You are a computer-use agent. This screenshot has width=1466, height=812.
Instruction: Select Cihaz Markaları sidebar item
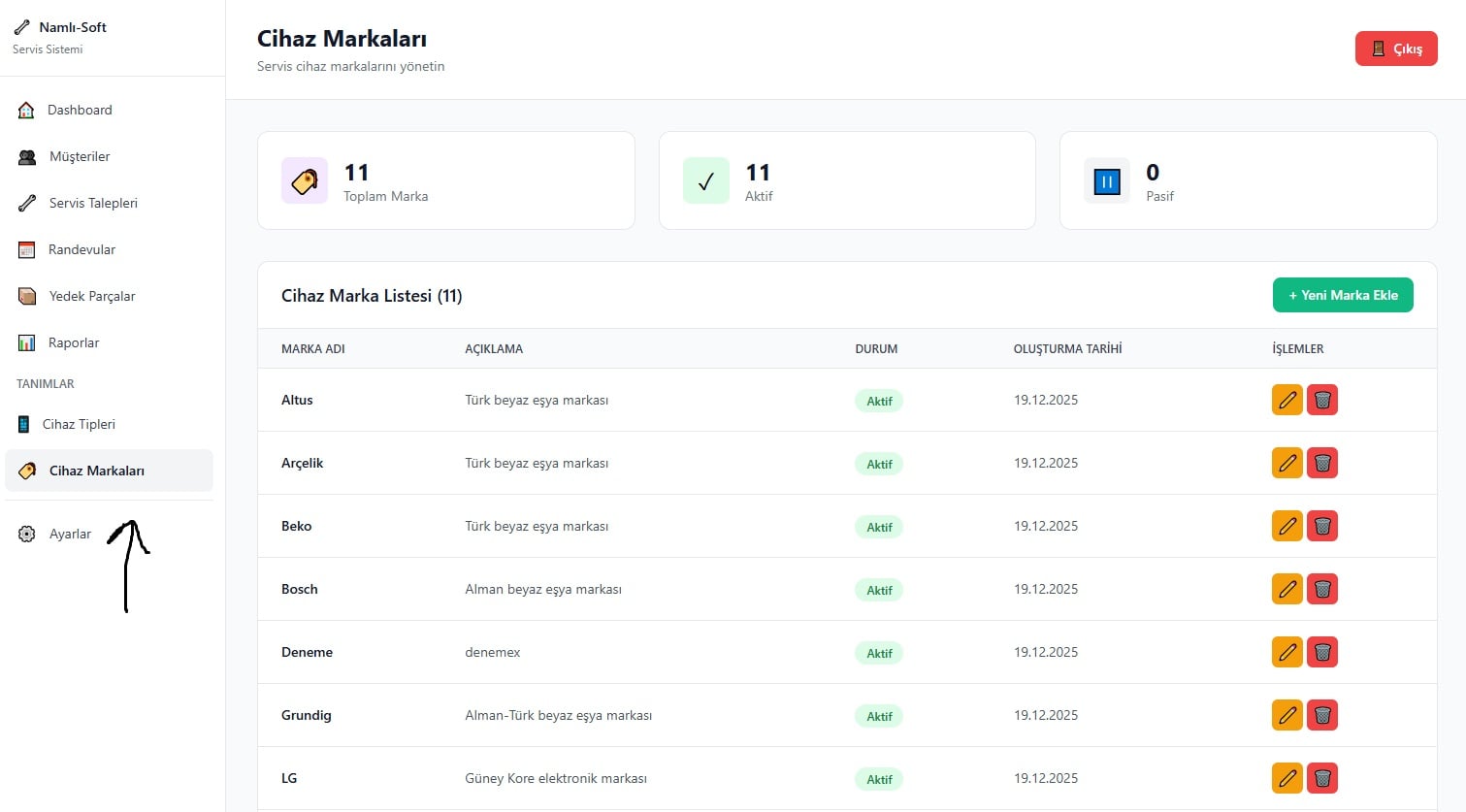coord(109,471)
